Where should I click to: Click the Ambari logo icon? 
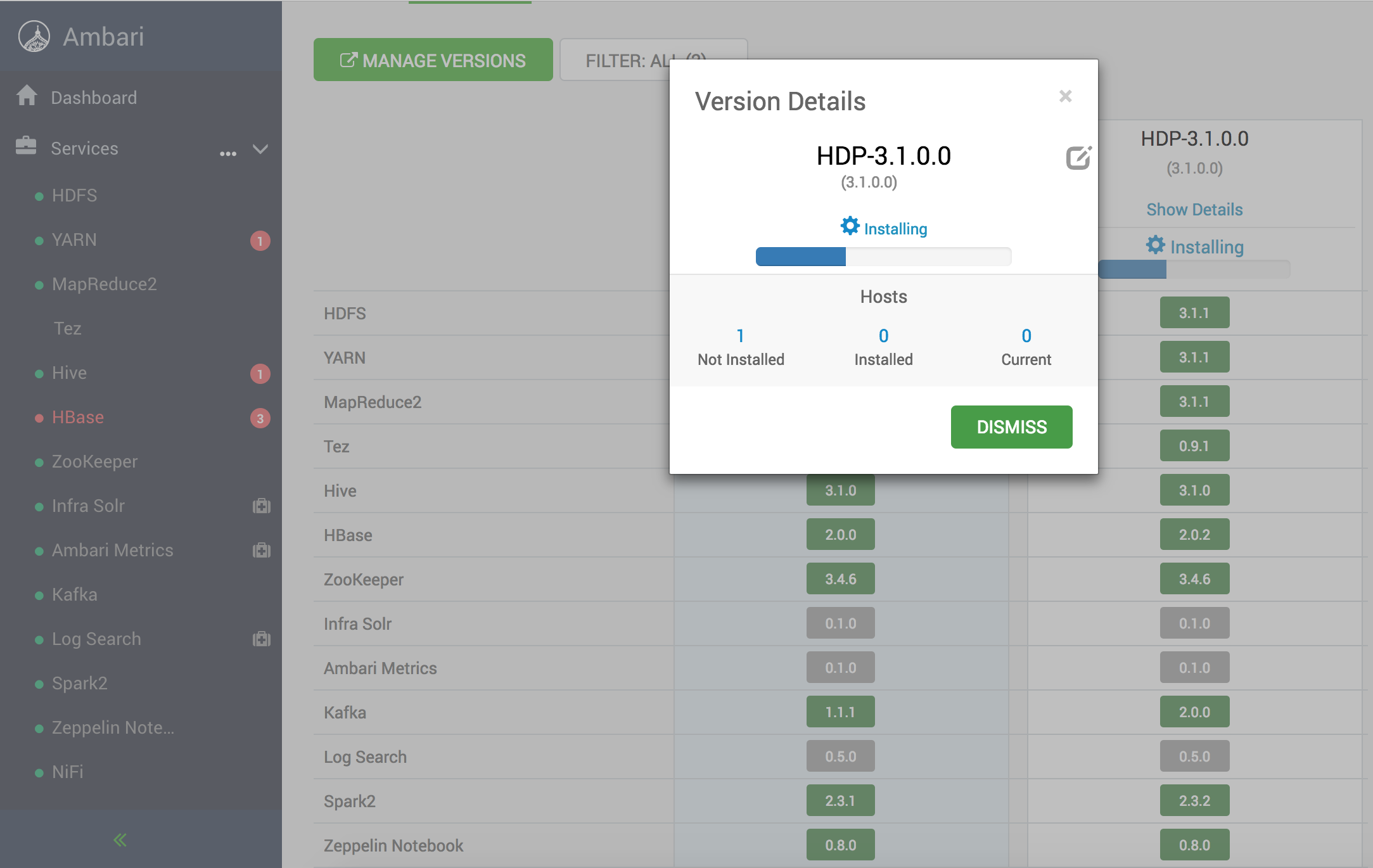(x=34, y=37)
